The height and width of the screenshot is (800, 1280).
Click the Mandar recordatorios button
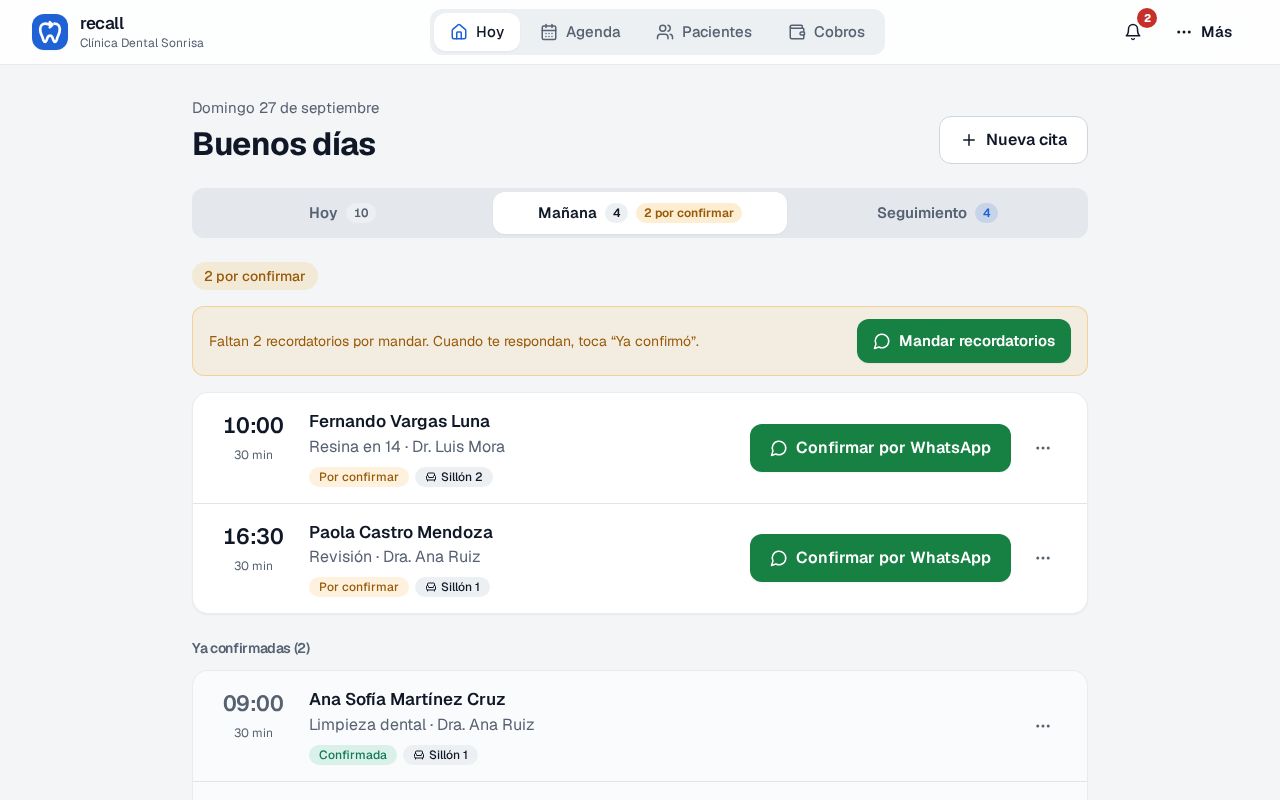(964, 341)
